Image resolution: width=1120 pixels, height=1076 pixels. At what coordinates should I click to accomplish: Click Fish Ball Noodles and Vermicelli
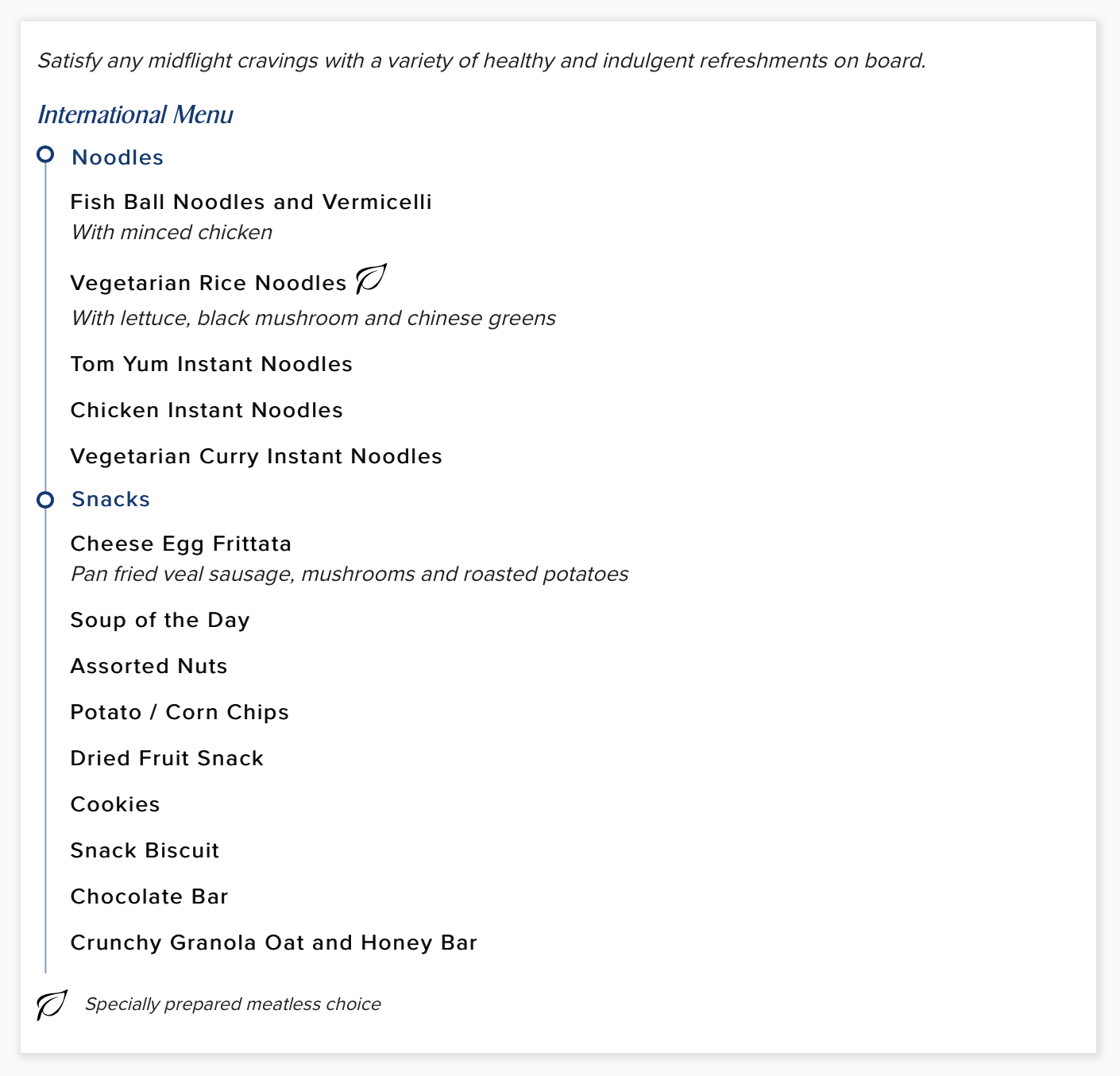click(251, 202)
